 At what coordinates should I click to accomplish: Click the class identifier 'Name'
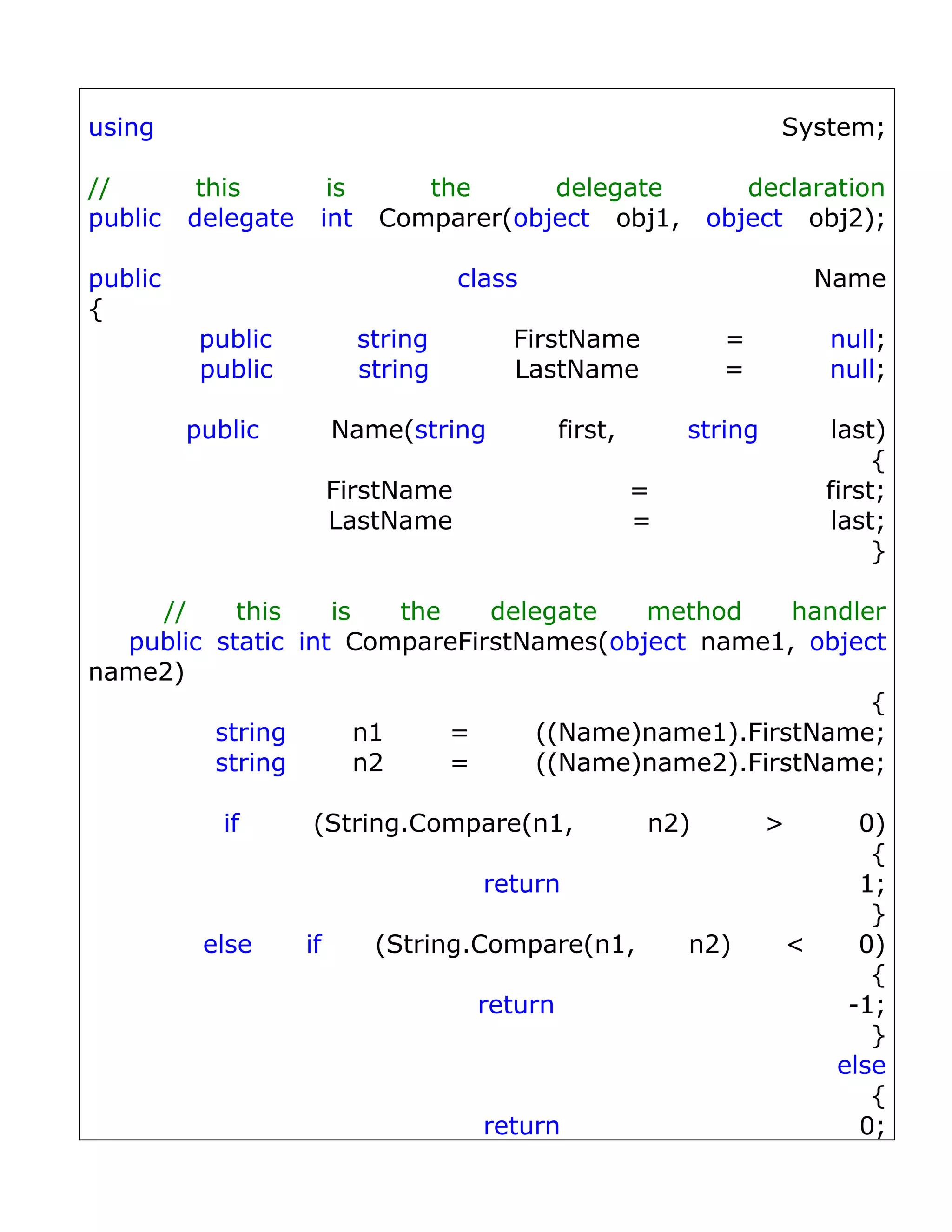849,278
